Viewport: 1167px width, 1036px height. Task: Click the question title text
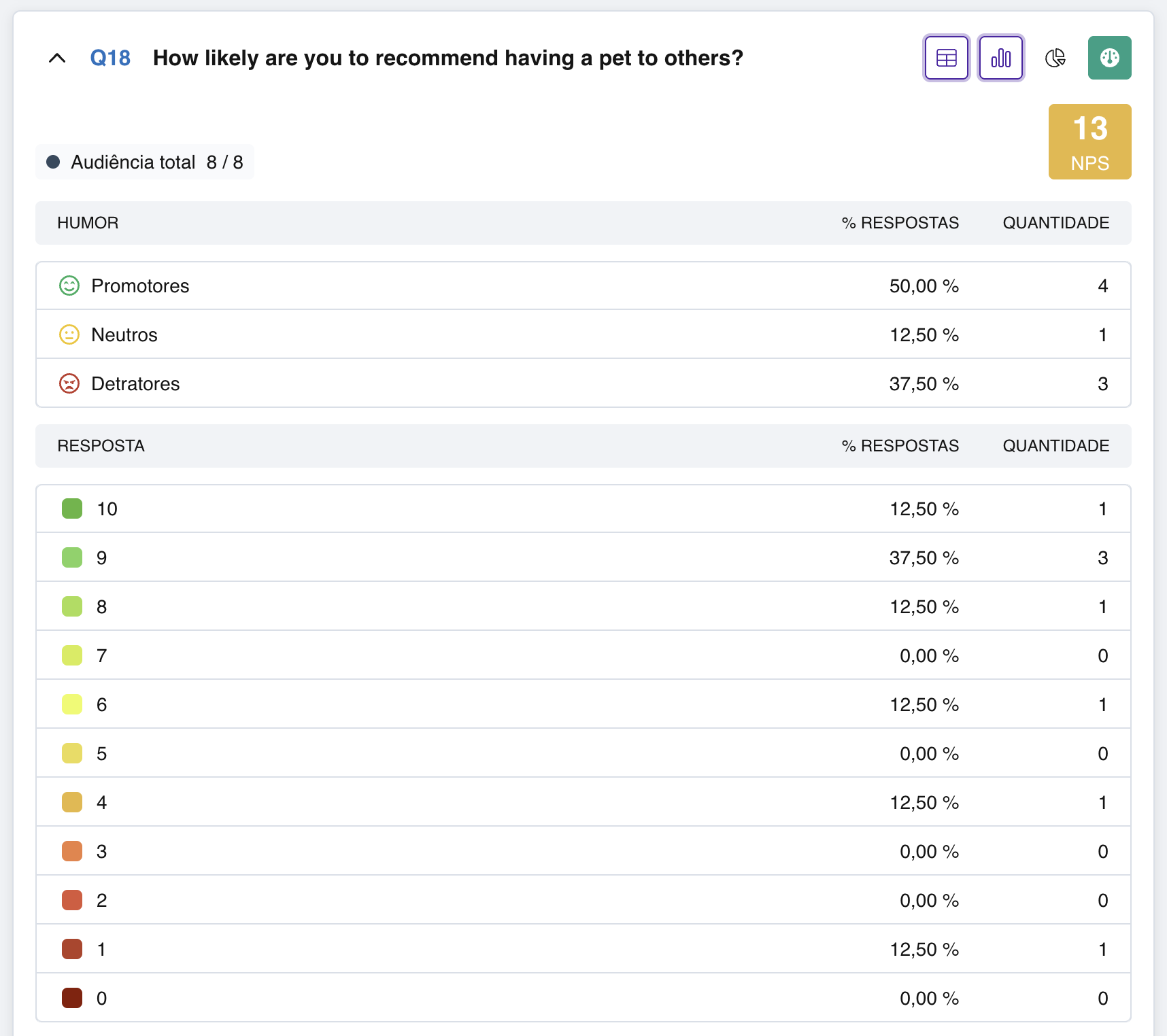[x=448, y=58]
